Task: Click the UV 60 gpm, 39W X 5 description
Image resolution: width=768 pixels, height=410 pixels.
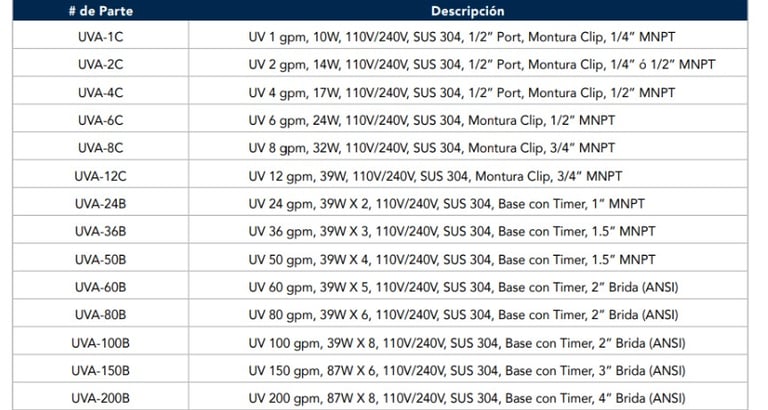Action: click(x=463, y=287)
